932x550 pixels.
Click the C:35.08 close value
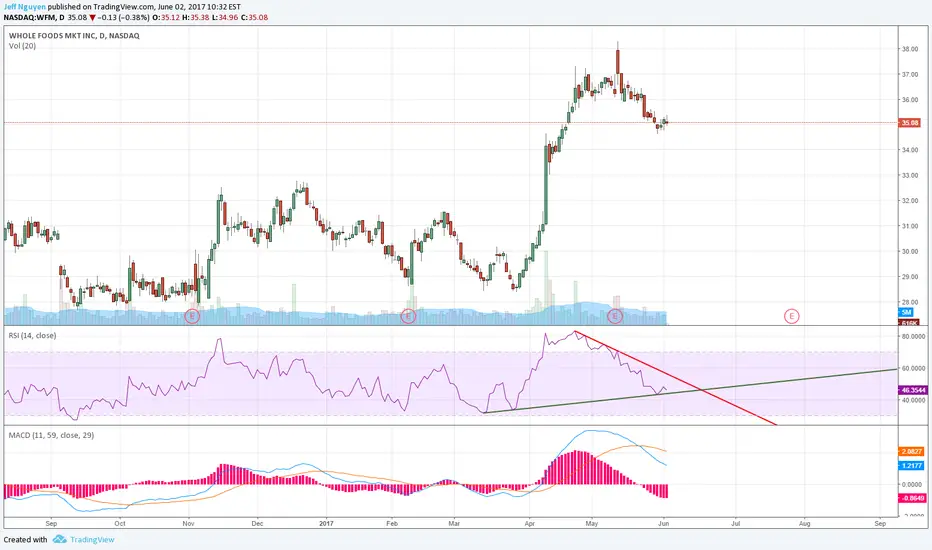254,18
